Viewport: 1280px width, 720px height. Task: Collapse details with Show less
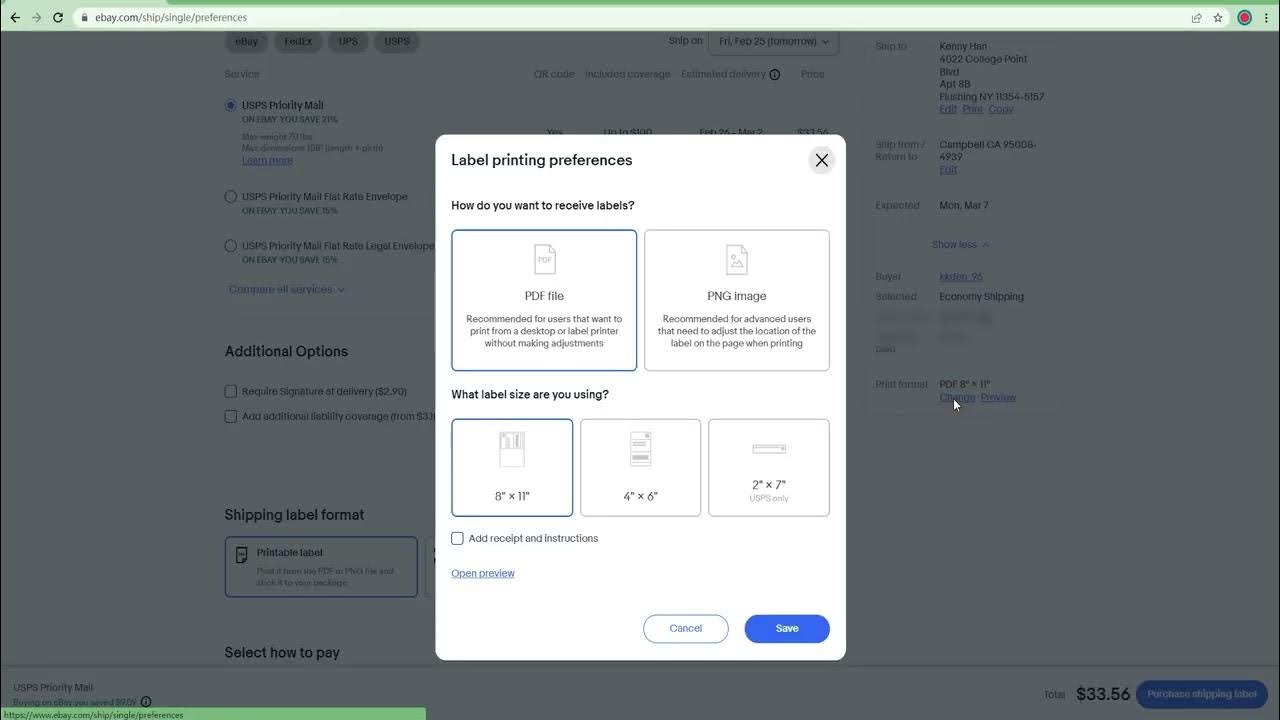(961, 244)
